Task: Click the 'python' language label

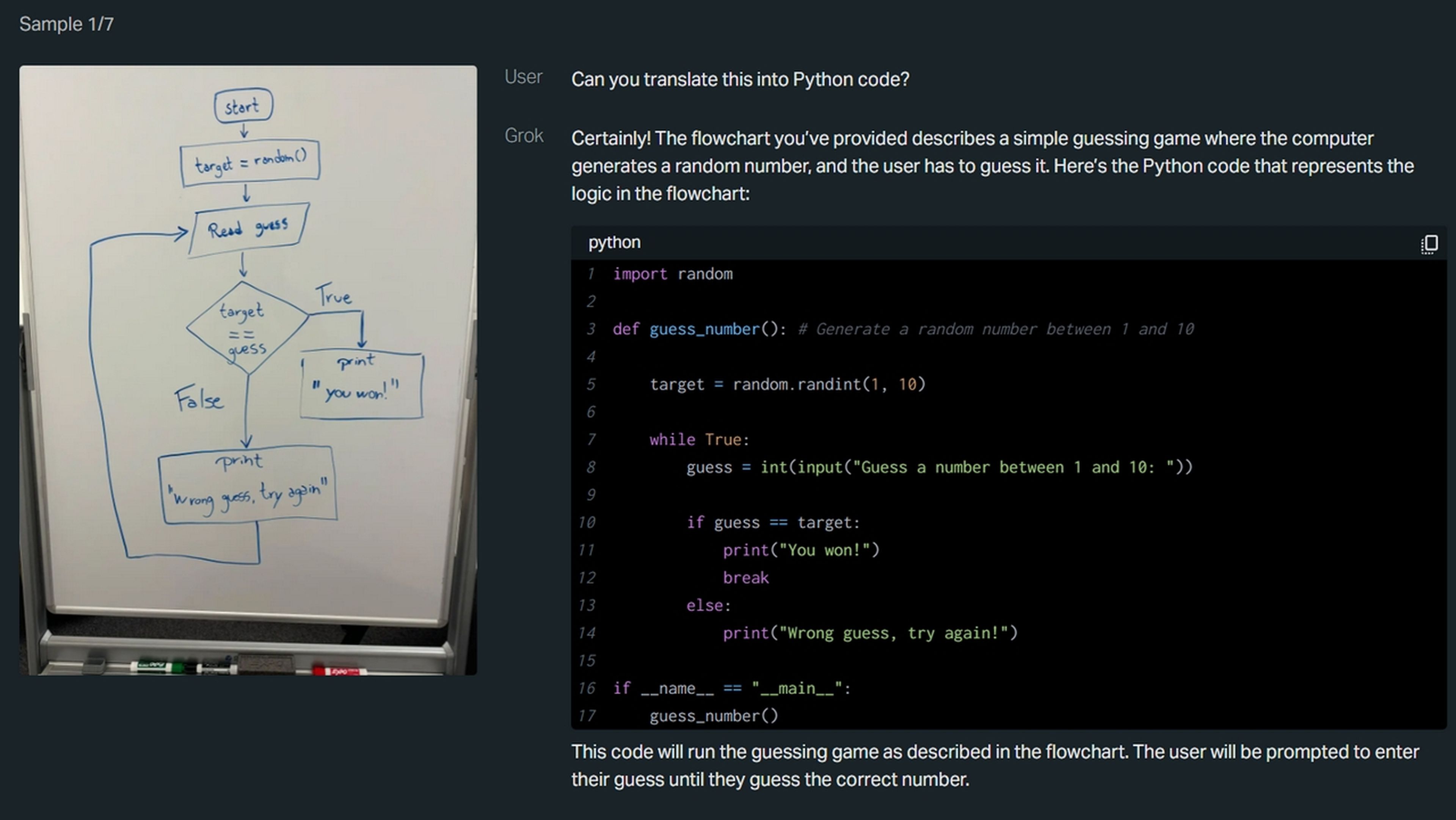Action: pyautogui.click(x=614, y=243)
